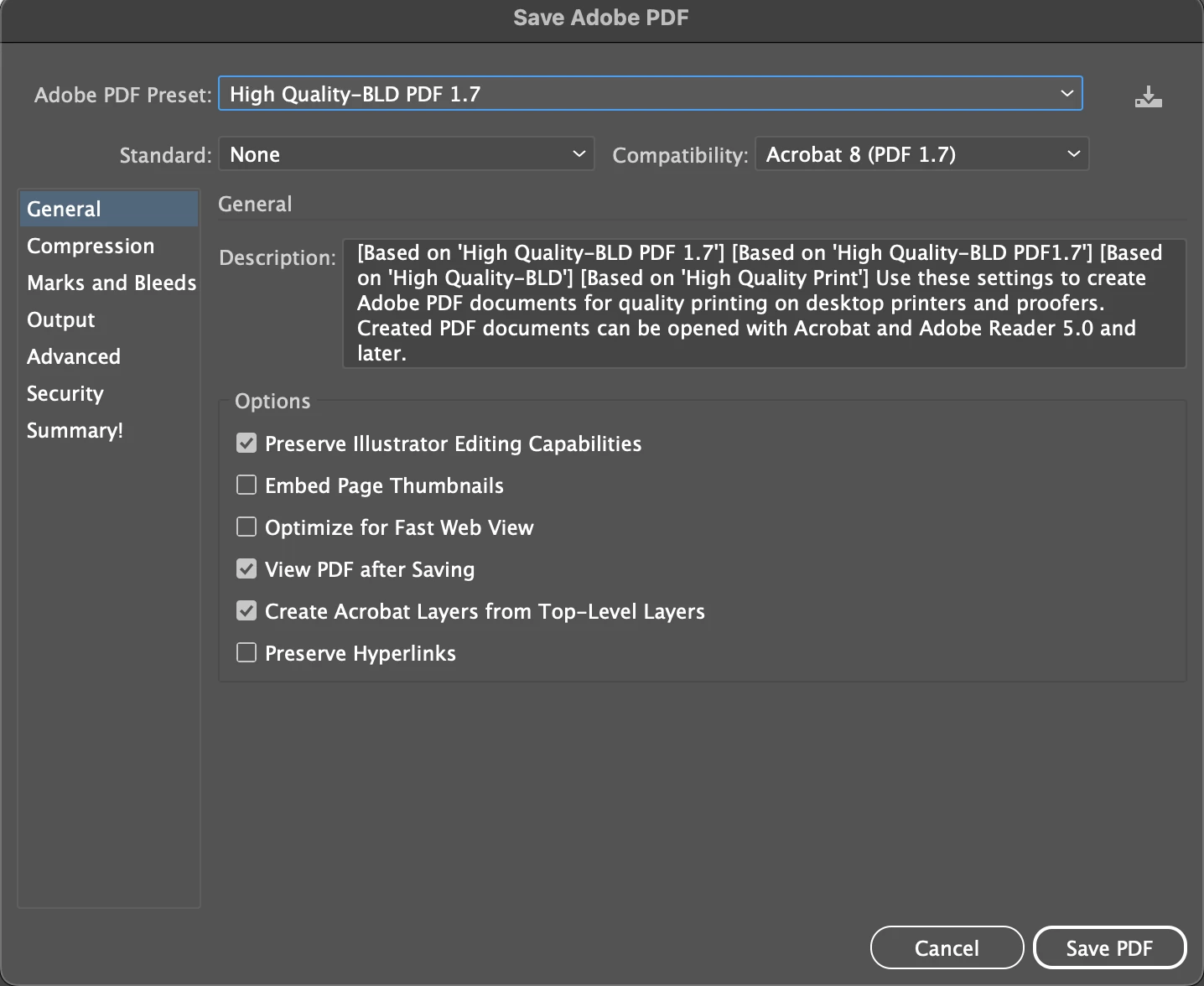Go to Marks and Bleeds section
Viewport: 1204px width, 986px height.
click(x=109, y=283)
